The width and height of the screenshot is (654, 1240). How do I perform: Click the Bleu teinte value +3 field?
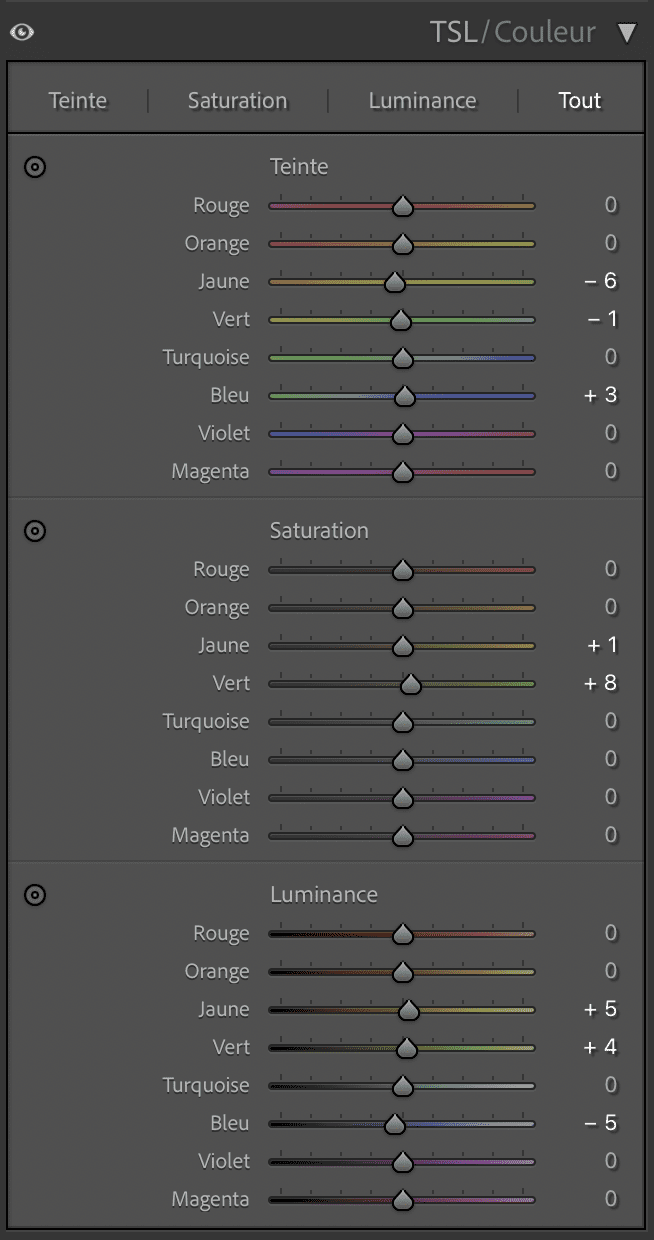click(x=601, y=395)
